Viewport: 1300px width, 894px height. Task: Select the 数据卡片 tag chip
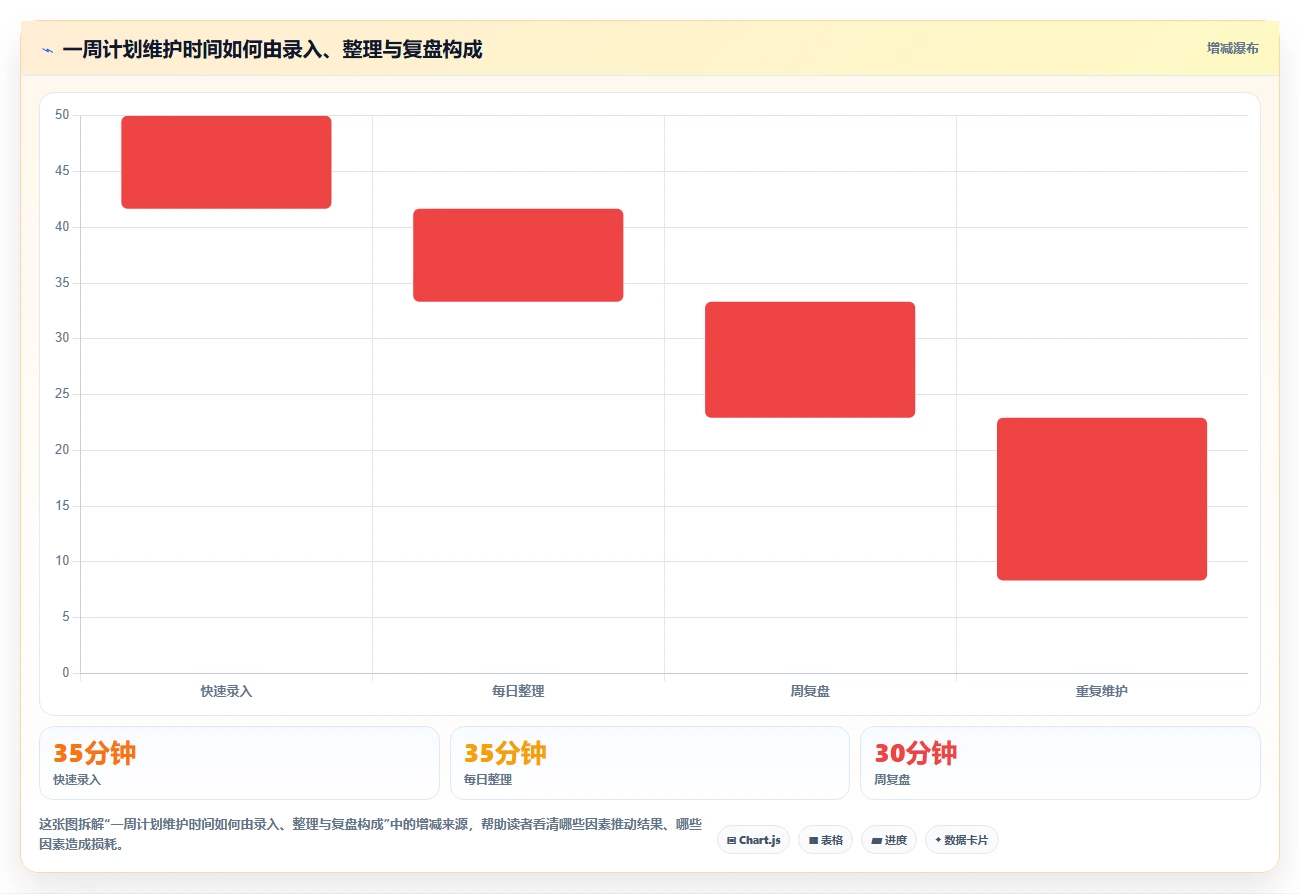point(961,840)
